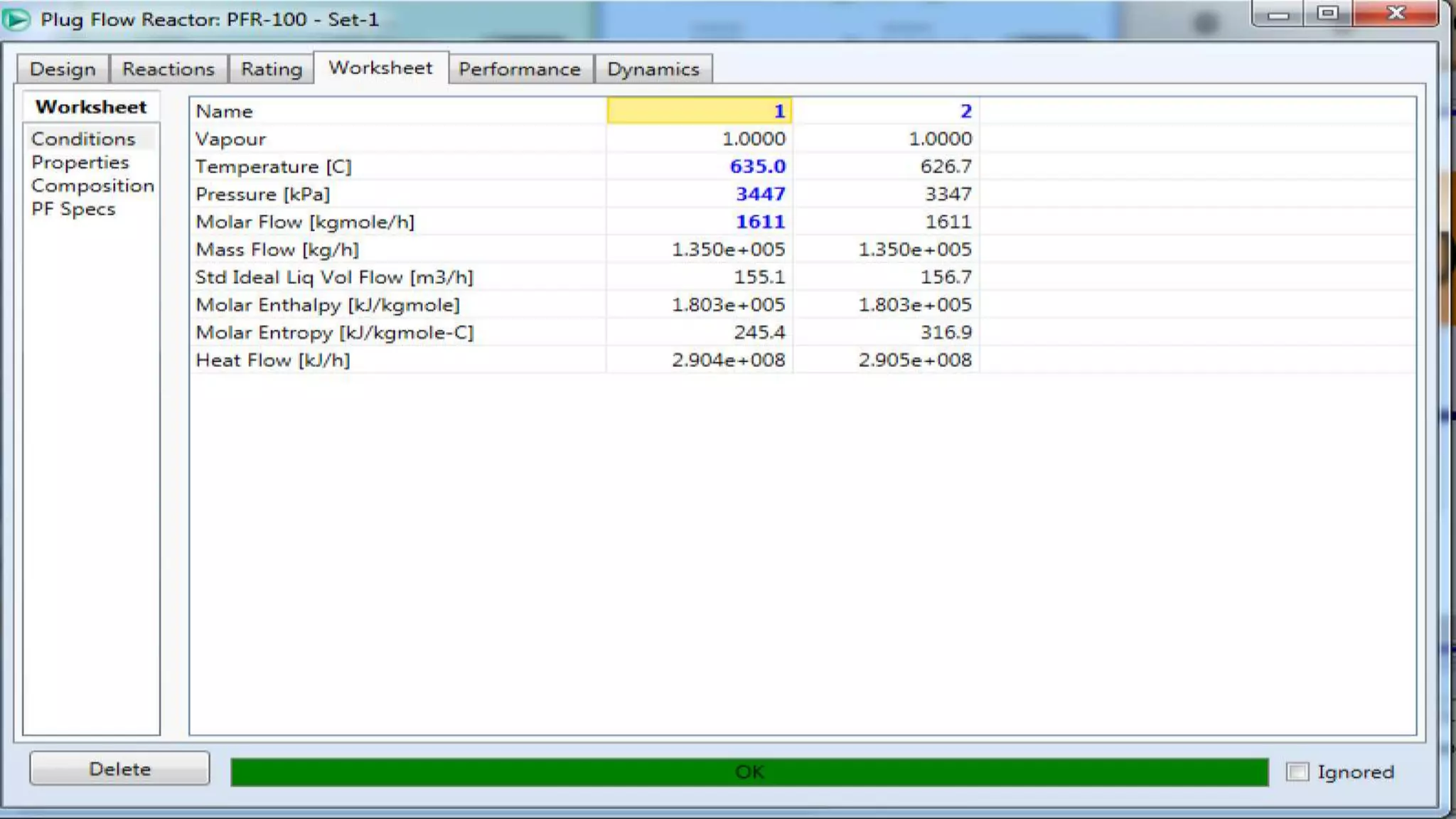Select the Dynamics tab
Viewport: 1456px width, 819px height.
pos(653,69)
